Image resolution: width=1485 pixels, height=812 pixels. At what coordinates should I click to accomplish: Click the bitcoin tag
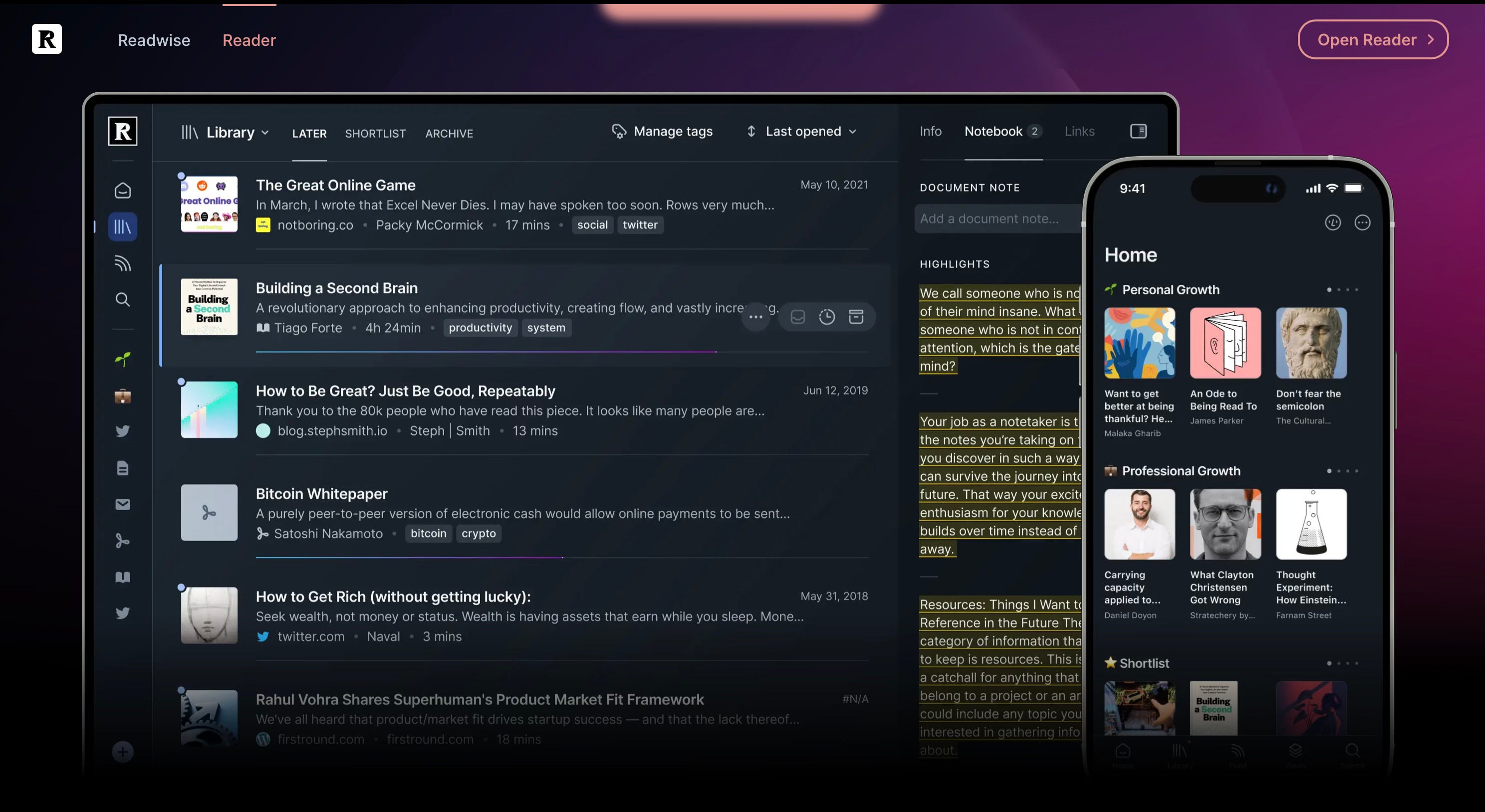click(x=428, y=534)
